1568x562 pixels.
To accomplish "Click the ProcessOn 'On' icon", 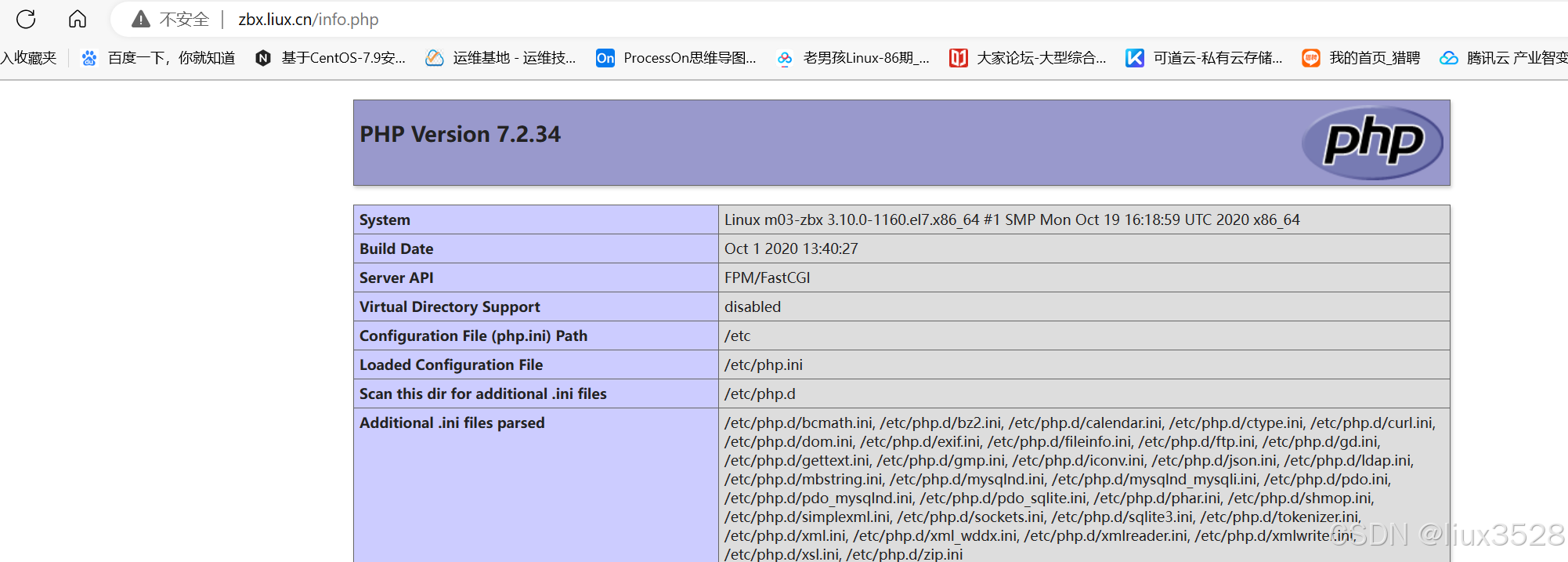I will pos(605,58).
